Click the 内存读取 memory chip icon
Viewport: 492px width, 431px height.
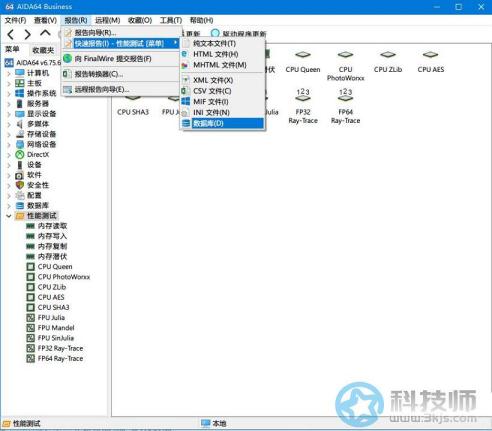(30, 226)
